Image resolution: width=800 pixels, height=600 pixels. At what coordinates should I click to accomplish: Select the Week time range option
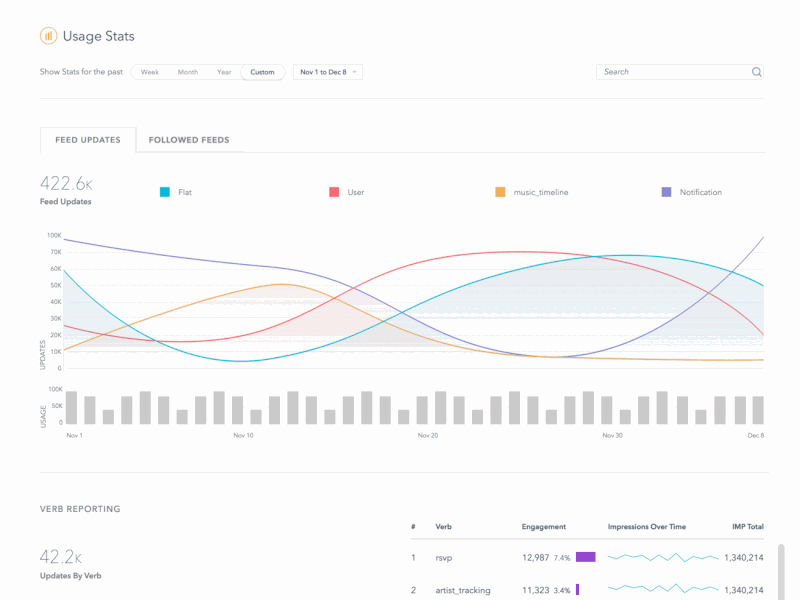[x=149, y=72]
